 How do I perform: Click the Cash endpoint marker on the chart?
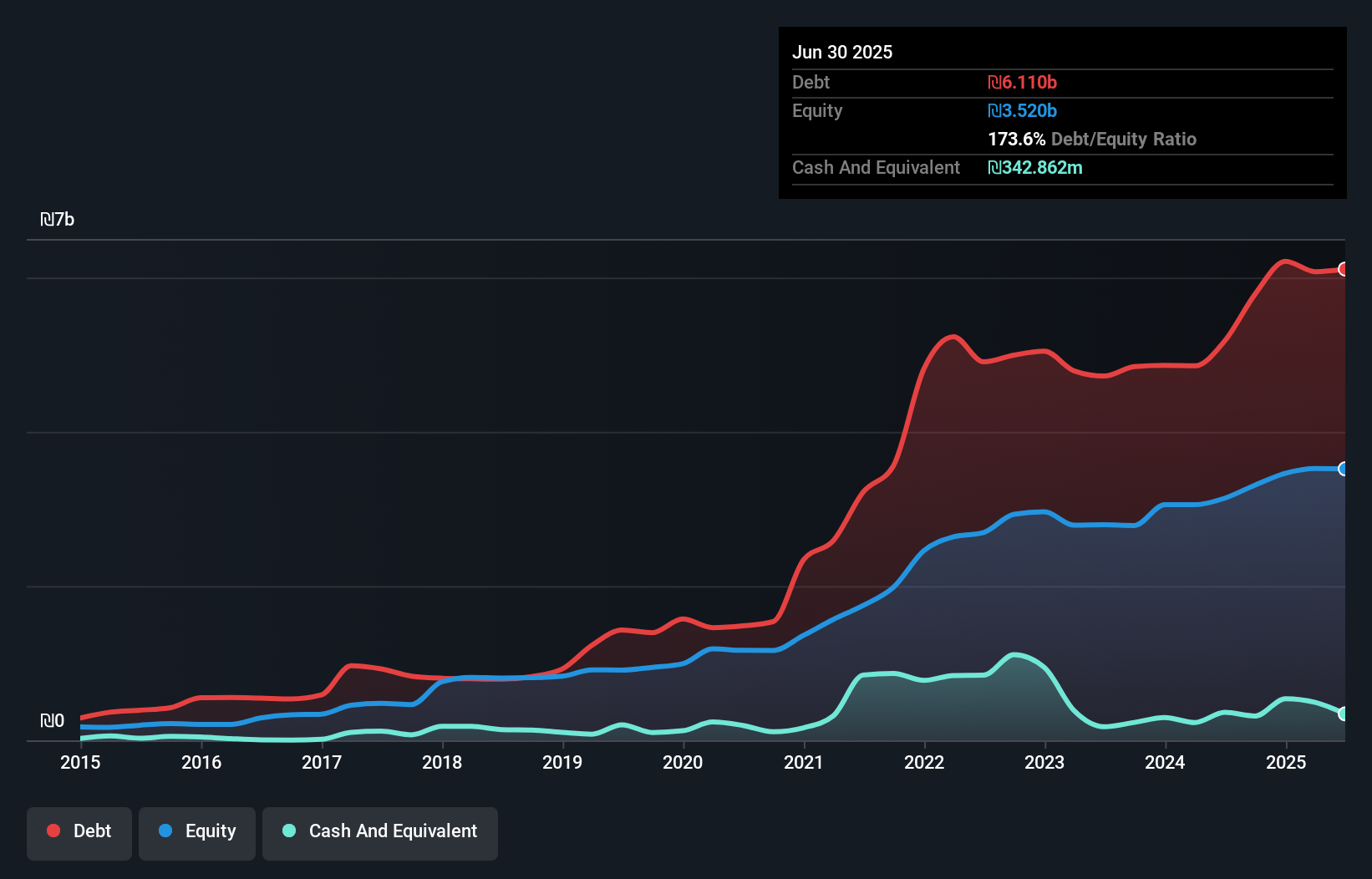coord(1343,714)
